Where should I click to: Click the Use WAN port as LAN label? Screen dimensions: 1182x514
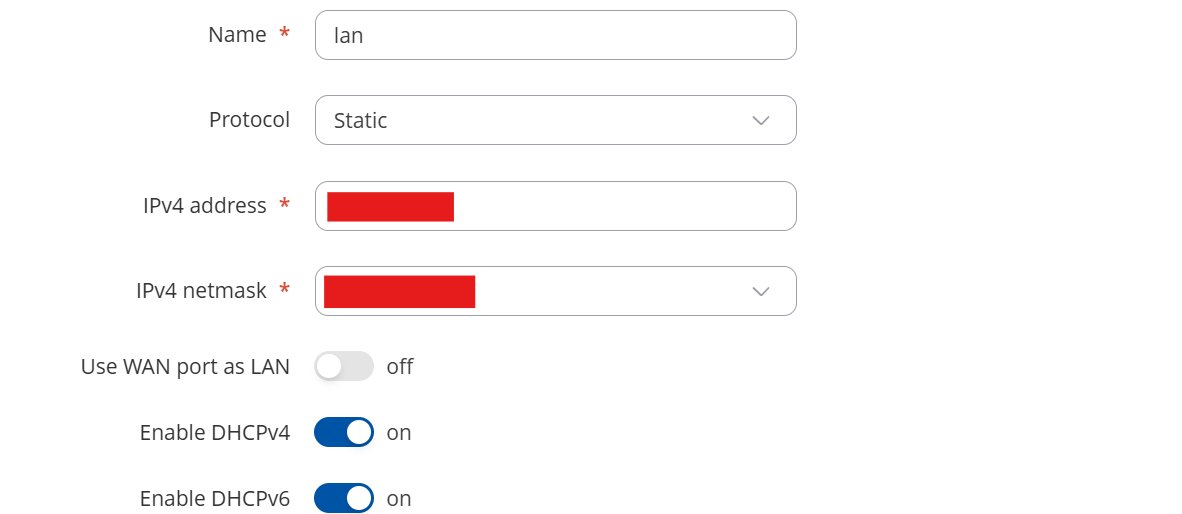[x=185, y=366]
